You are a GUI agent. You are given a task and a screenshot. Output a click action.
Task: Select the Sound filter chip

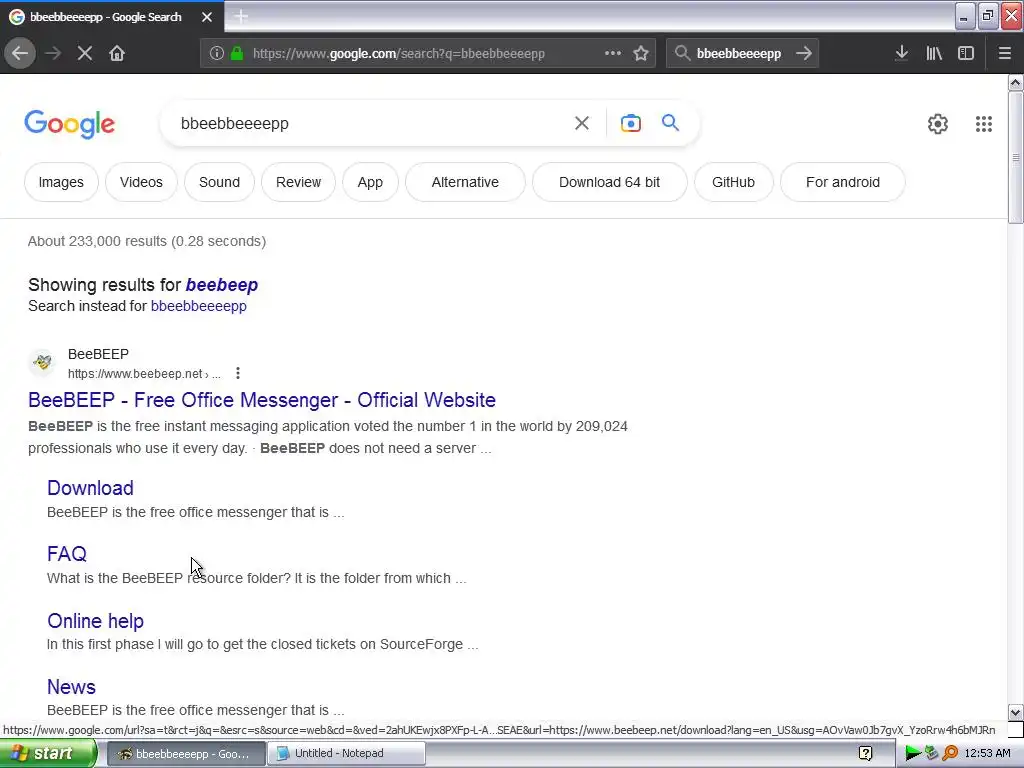[x=219, y=182]
